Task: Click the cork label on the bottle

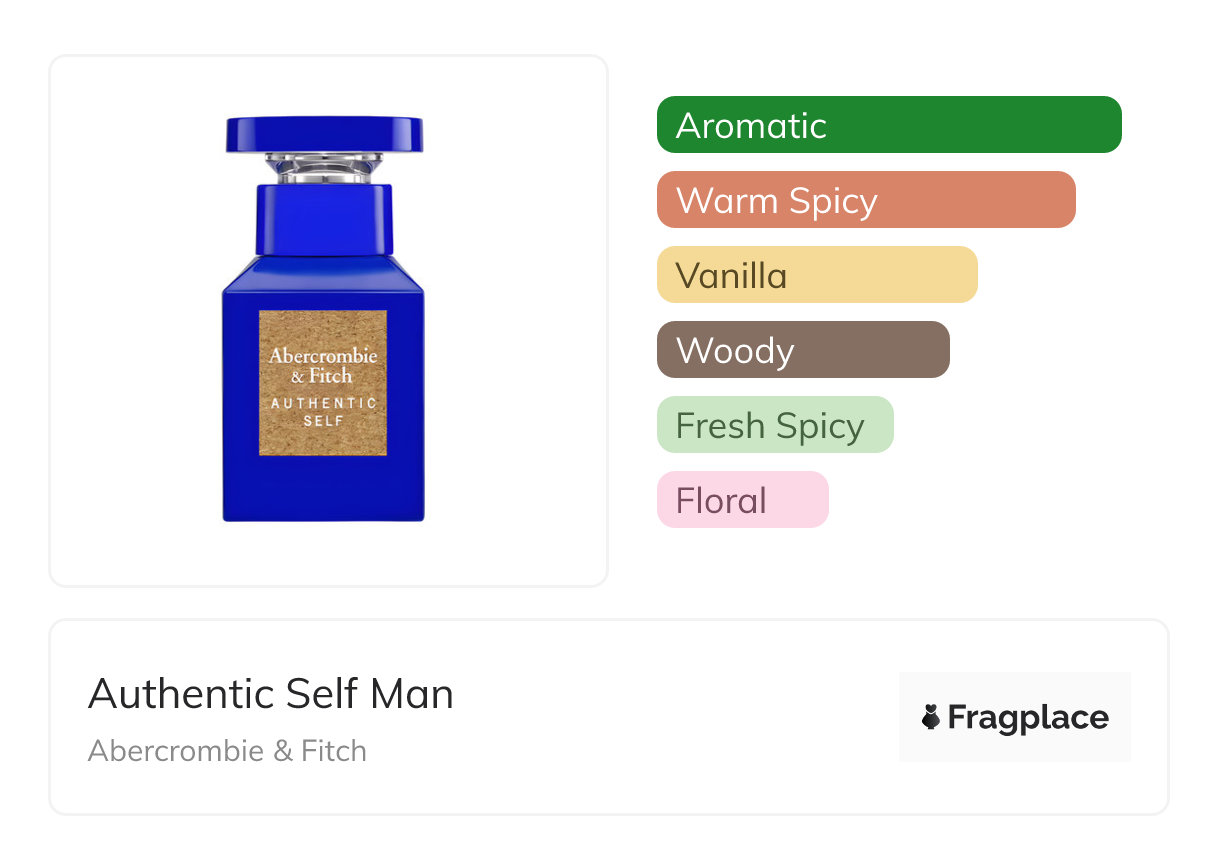Action: (x=323, y=383)
